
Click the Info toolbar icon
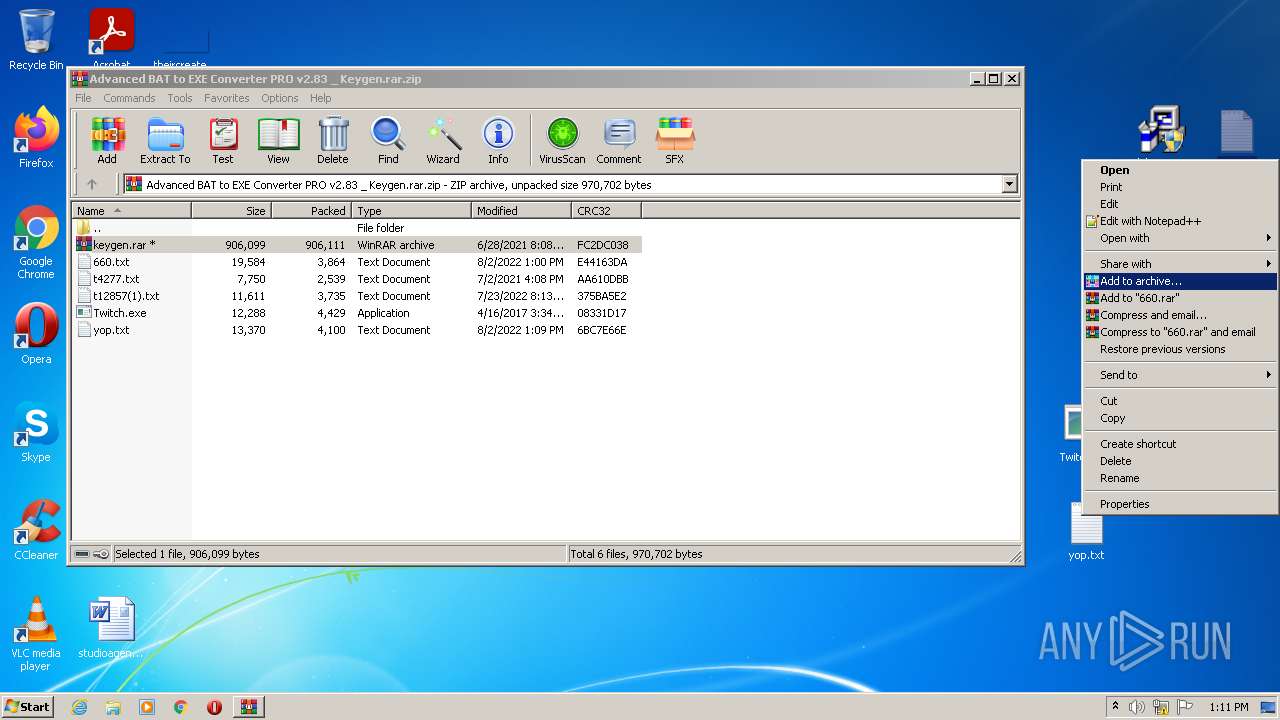coord(498,141)
